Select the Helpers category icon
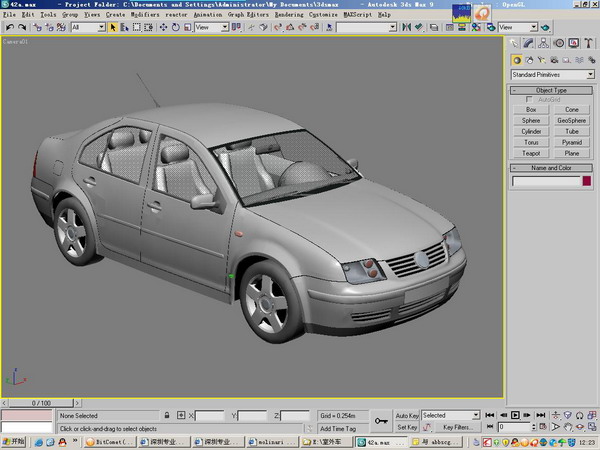The image size is (600, 450). [567, 60]
